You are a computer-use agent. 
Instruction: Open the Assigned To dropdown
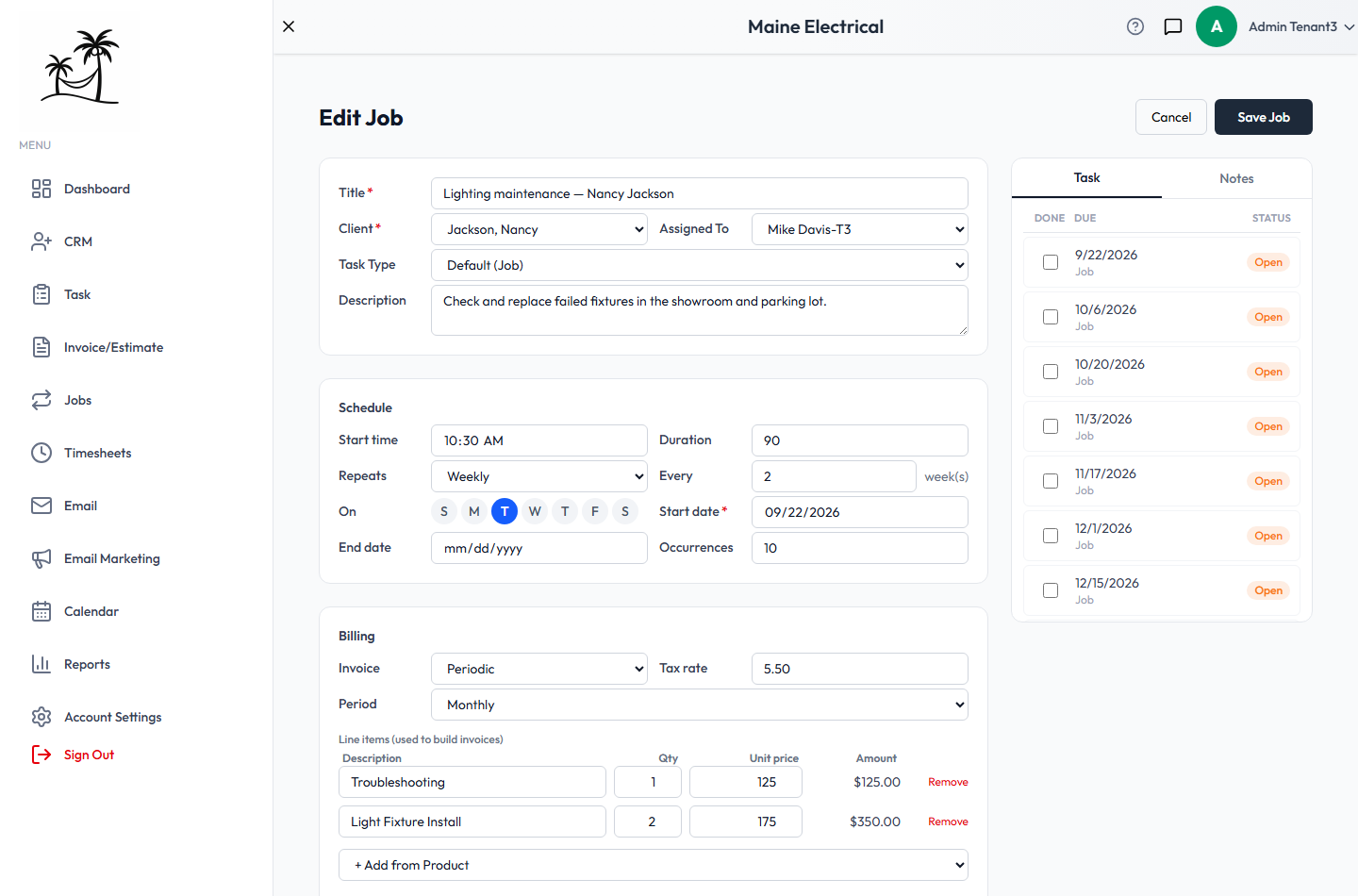pyautogui.click(x=860, y=229)
